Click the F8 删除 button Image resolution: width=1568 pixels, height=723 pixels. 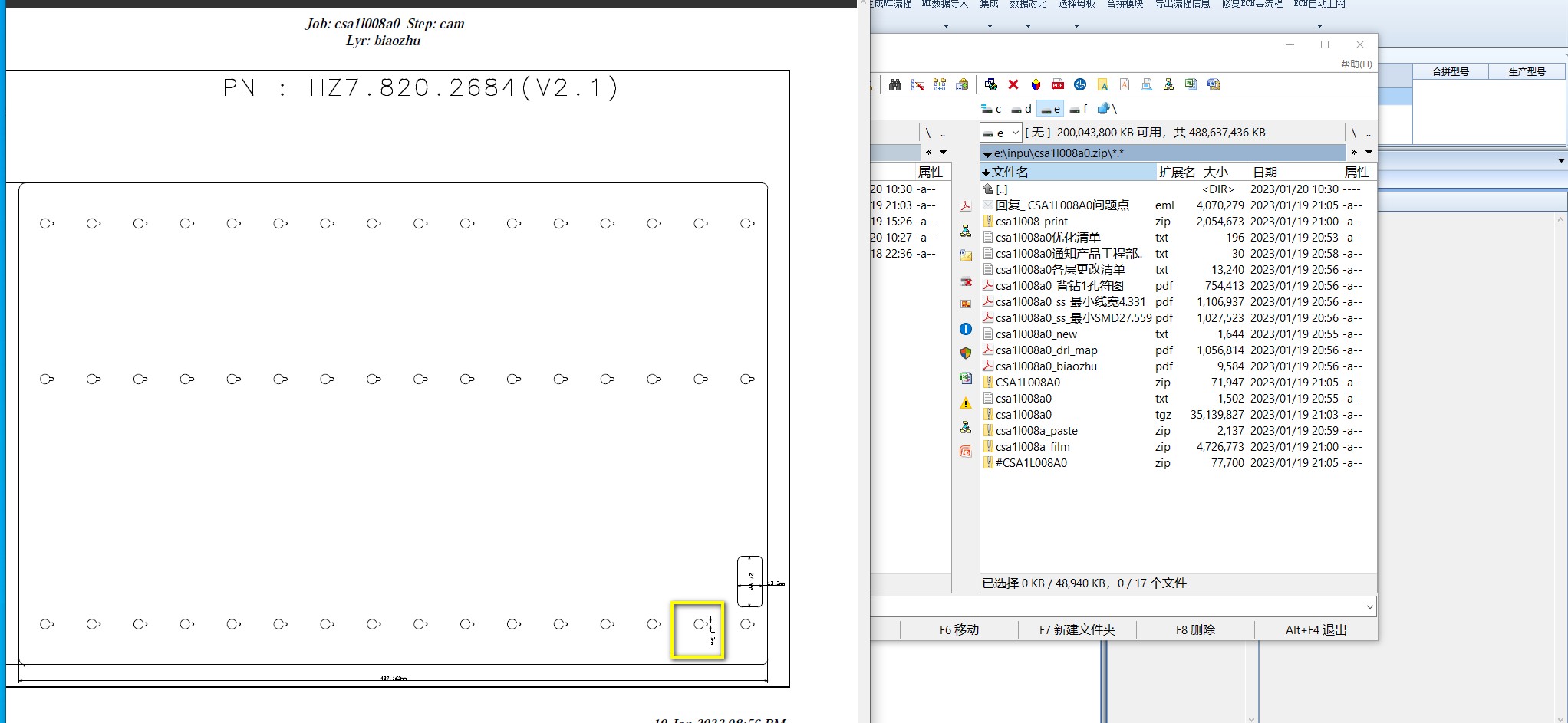tap(1195, 629)
